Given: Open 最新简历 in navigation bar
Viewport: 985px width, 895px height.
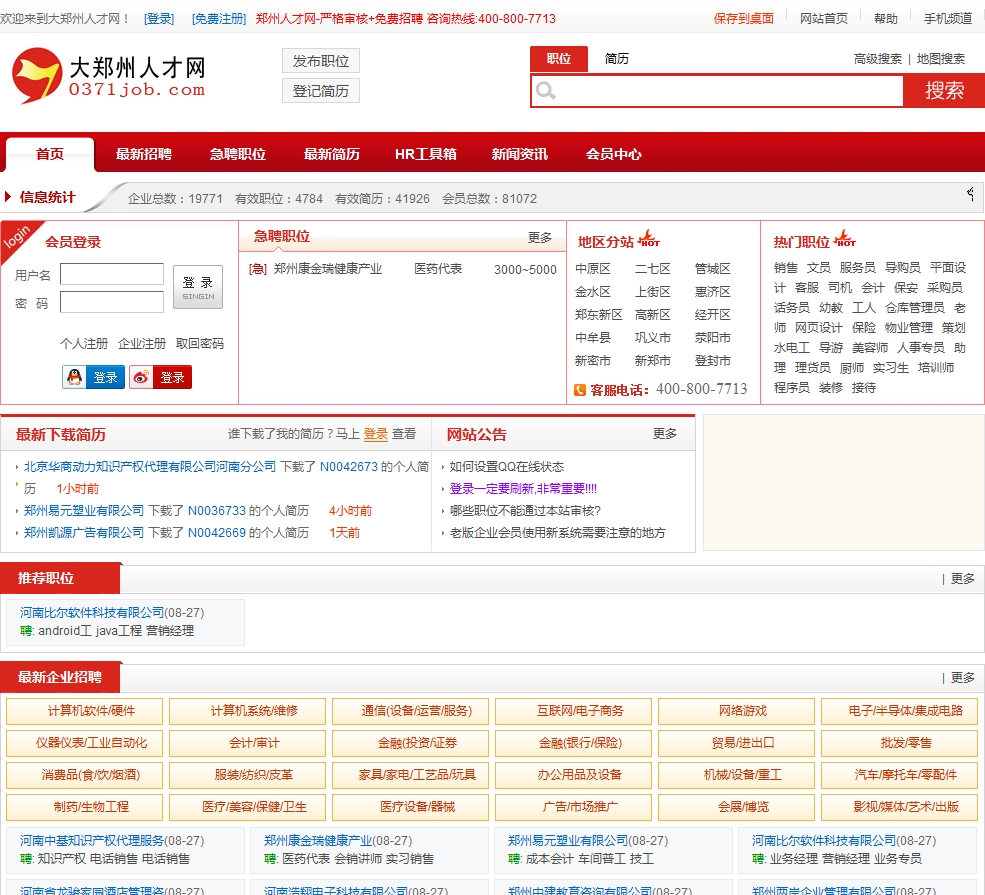Looking at the screenshot, I should [332, 155].
